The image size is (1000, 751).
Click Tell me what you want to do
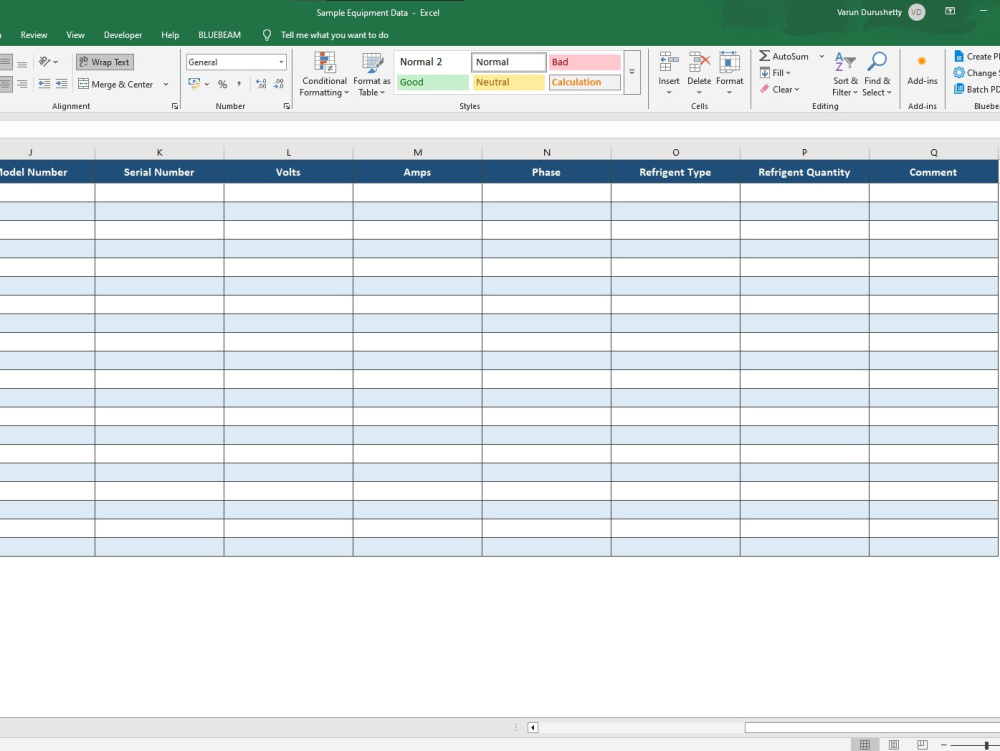pos(334,35)
